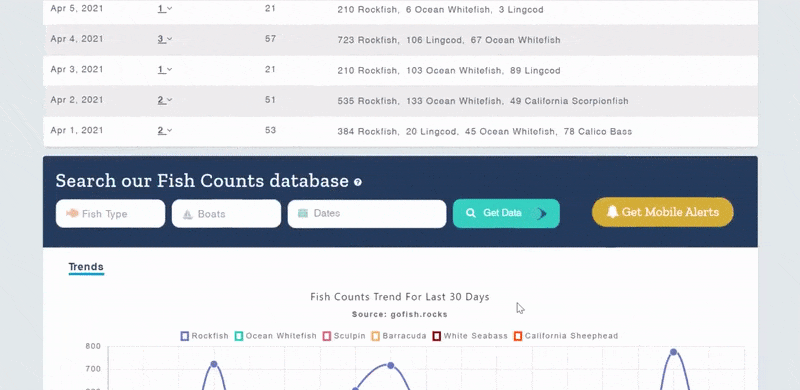Click the 'Fish Counts Trend For Last 30 Days' title
The height and width of the screenshot is (390, 800).
click(399, 297)
